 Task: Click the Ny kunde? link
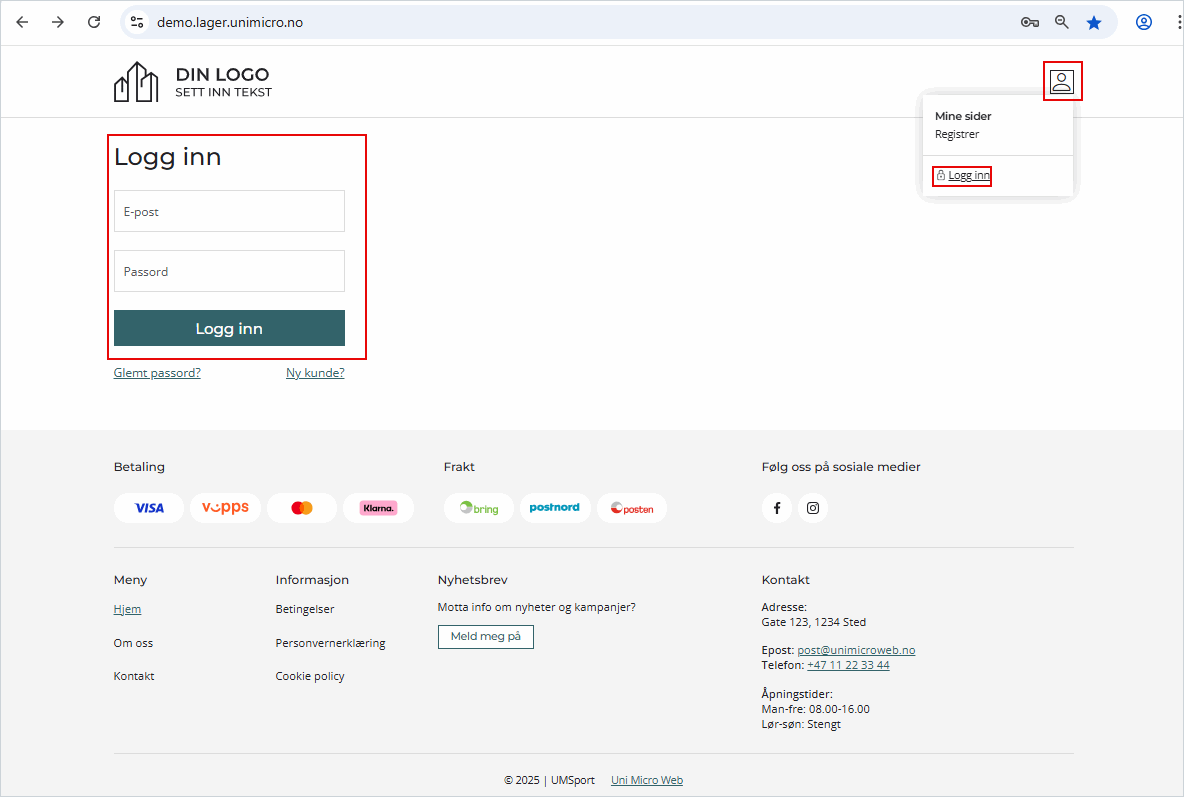315,373
